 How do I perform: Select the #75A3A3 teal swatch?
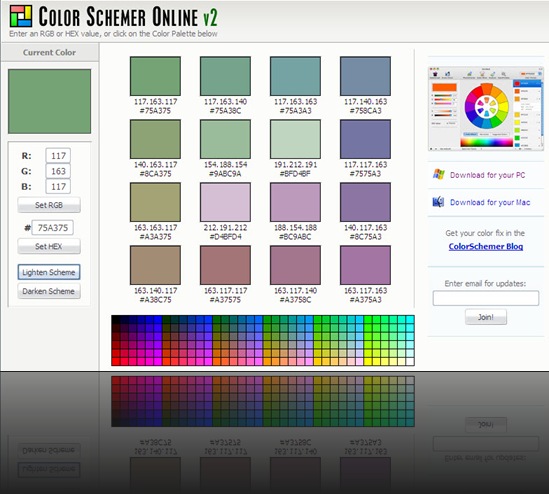[x=296, y=76]
